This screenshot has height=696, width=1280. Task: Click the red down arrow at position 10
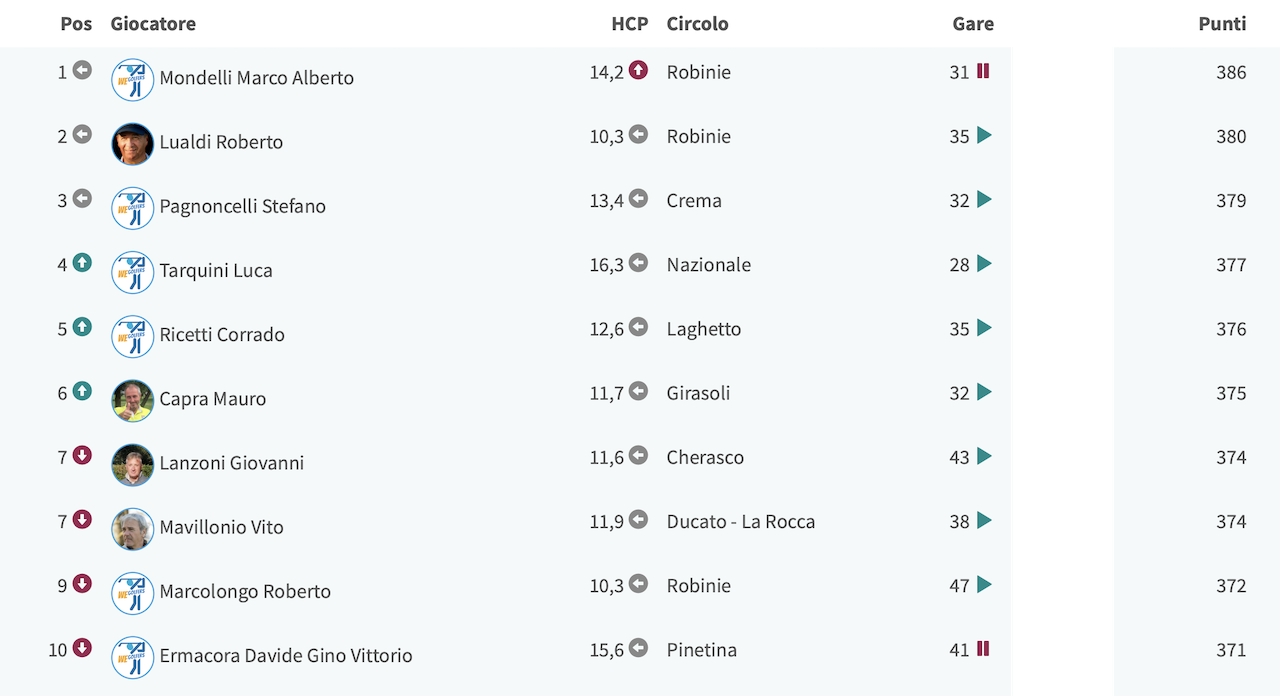pyautogui.click(x=82, y=648)
